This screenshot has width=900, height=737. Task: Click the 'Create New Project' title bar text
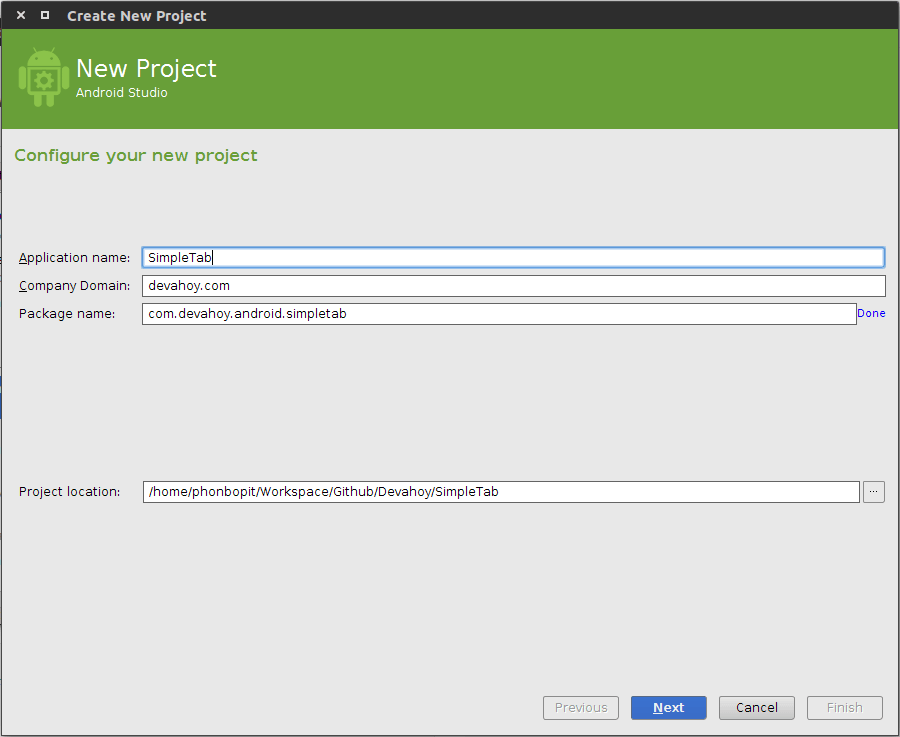click(137, 16)
